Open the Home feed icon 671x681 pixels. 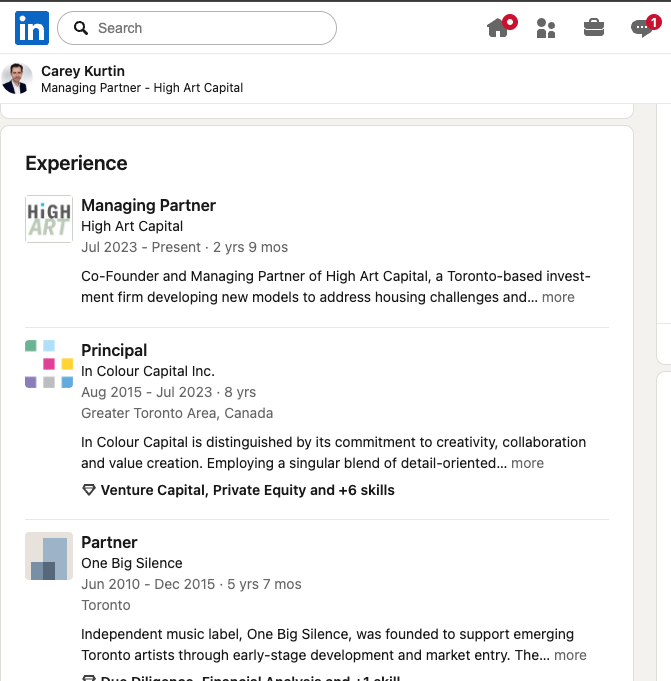click(x=498, y=28)
